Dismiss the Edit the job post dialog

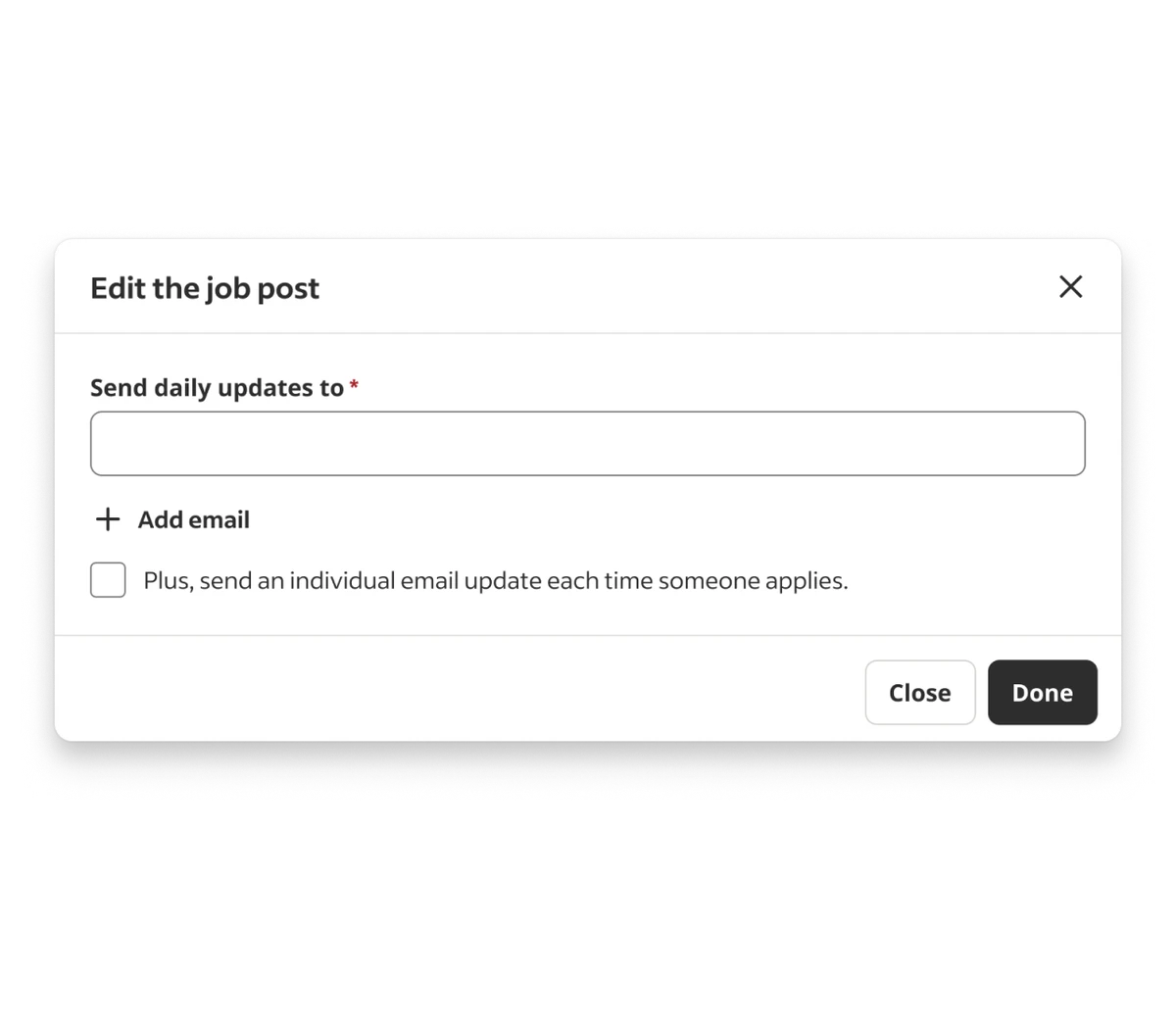pos(1070,286)
